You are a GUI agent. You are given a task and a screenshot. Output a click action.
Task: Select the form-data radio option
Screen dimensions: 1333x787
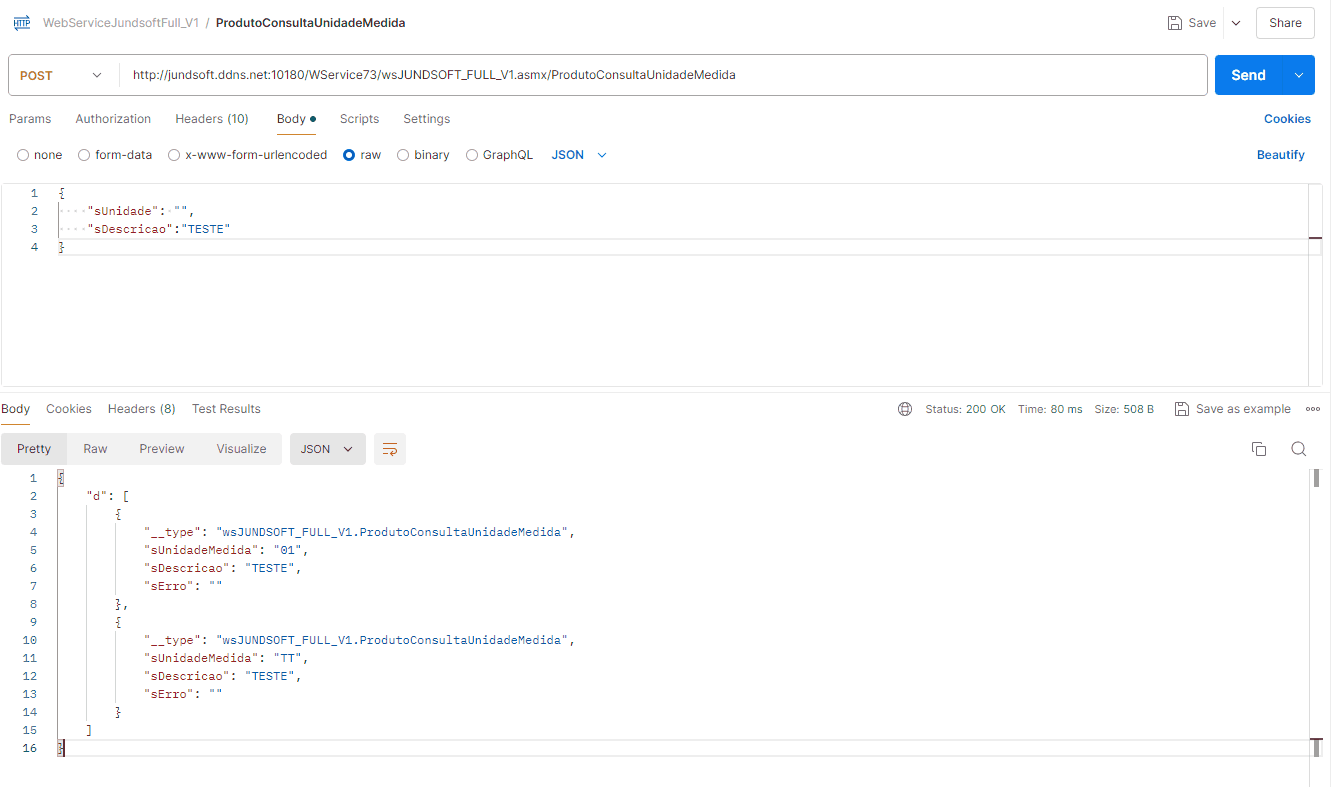[84, 155]
